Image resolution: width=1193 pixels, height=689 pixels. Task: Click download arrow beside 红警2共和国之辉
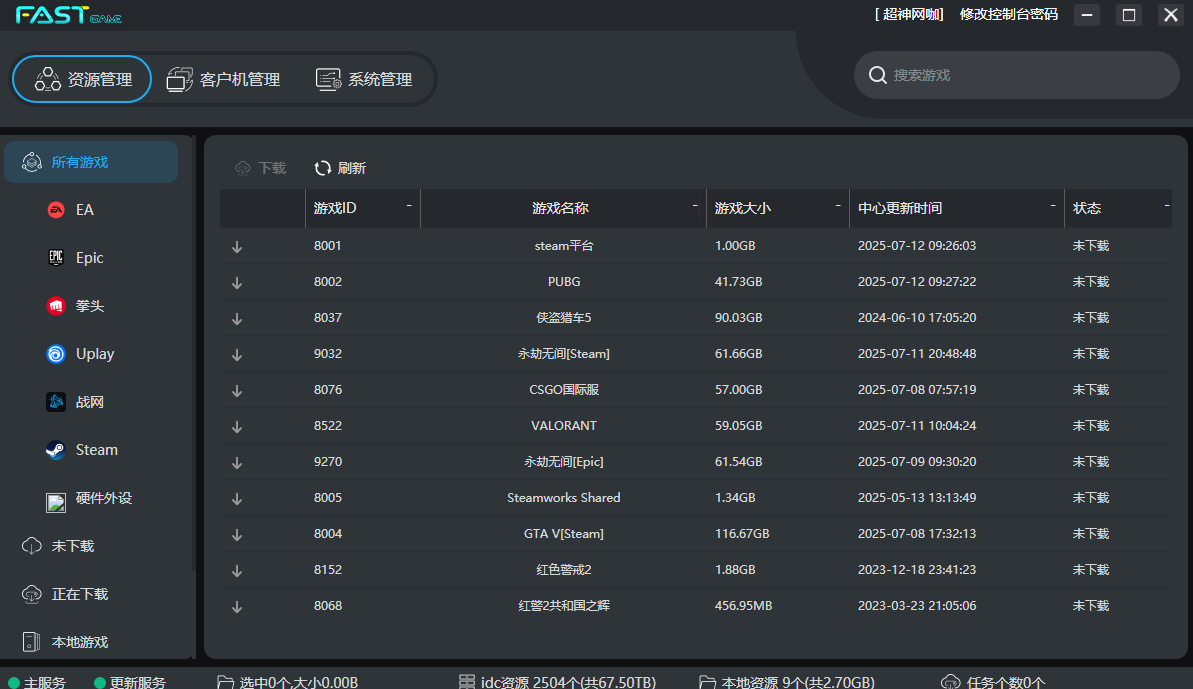[237, 607]
